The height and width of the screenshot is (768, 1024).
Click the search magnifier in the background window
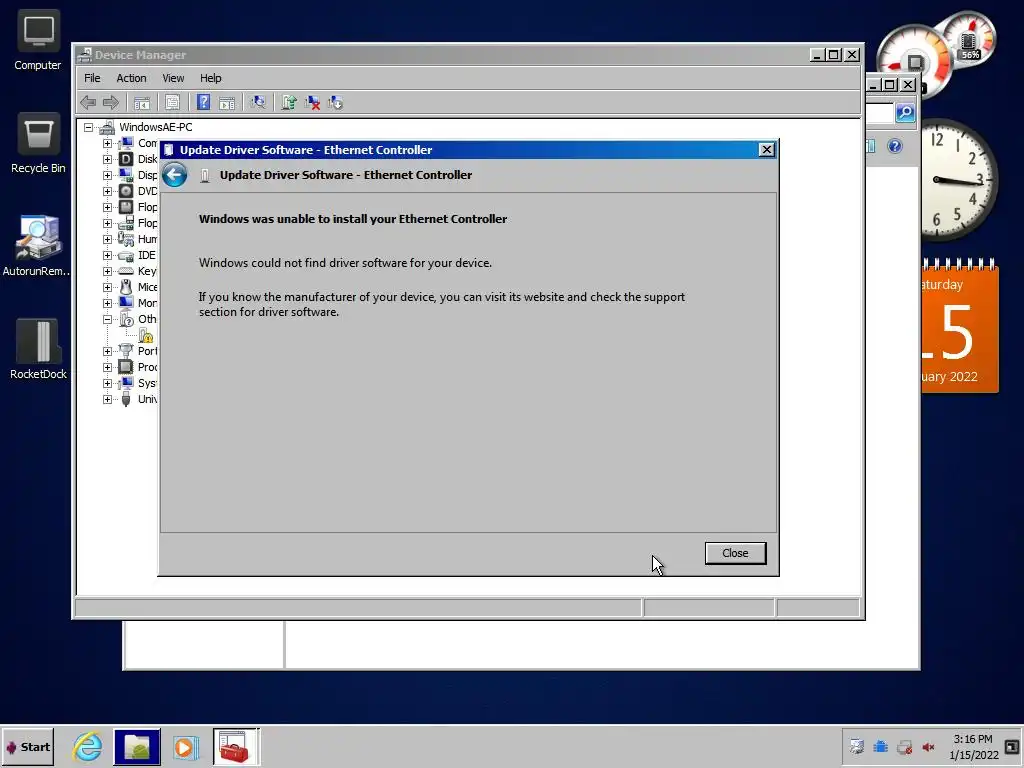904,113
